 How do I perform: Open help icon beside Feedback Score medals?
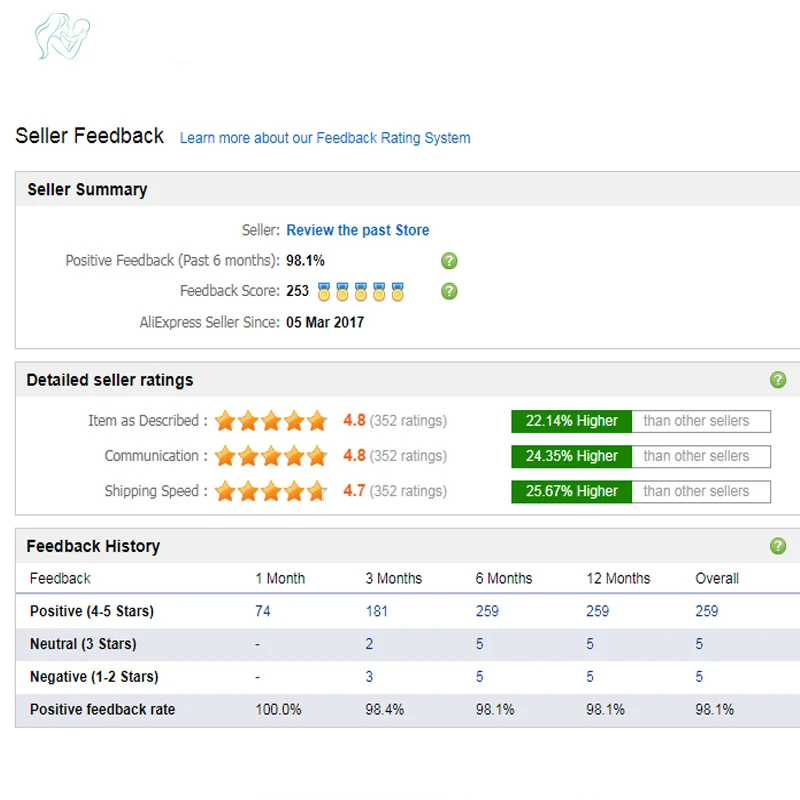click(449, 291)
